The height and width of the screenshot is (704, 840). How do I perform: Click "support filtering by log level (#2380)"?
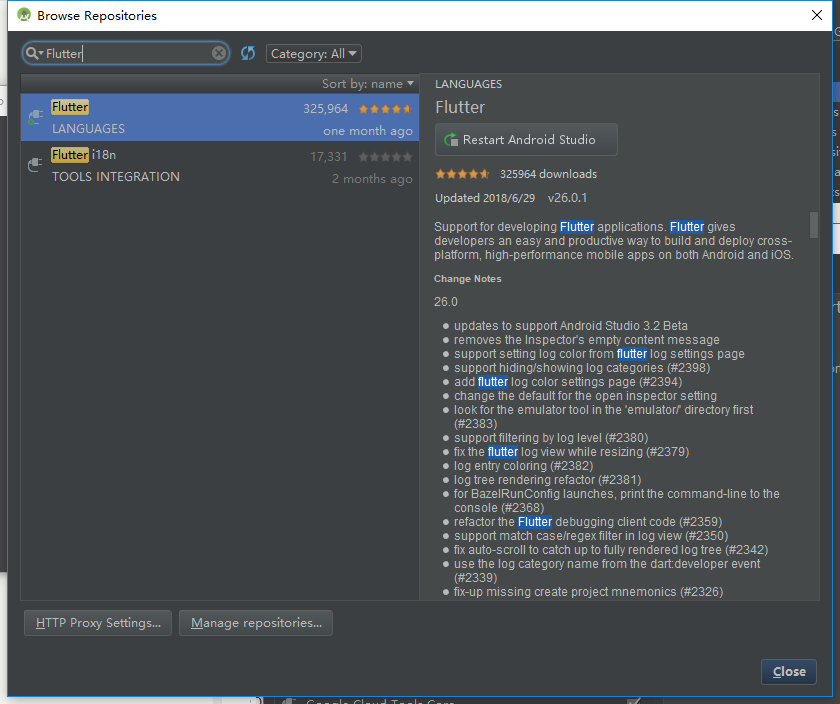(x=551, y=438)
